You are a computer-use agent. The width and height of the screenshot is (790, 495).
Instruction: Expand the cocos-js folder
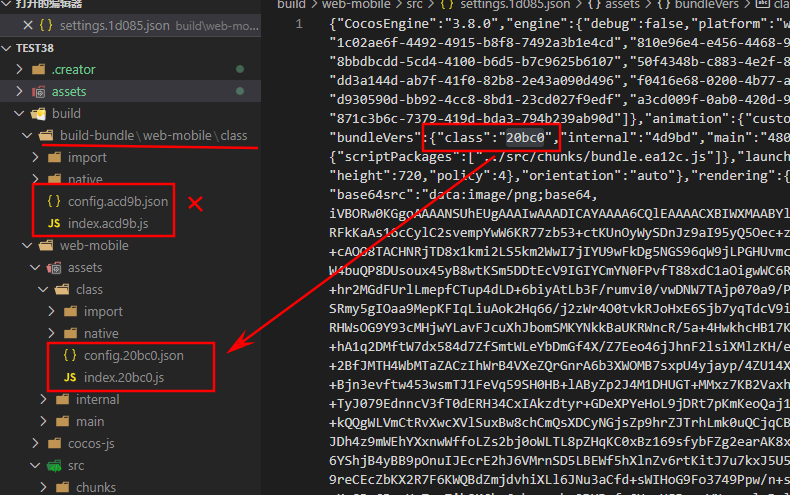point(35,443)
